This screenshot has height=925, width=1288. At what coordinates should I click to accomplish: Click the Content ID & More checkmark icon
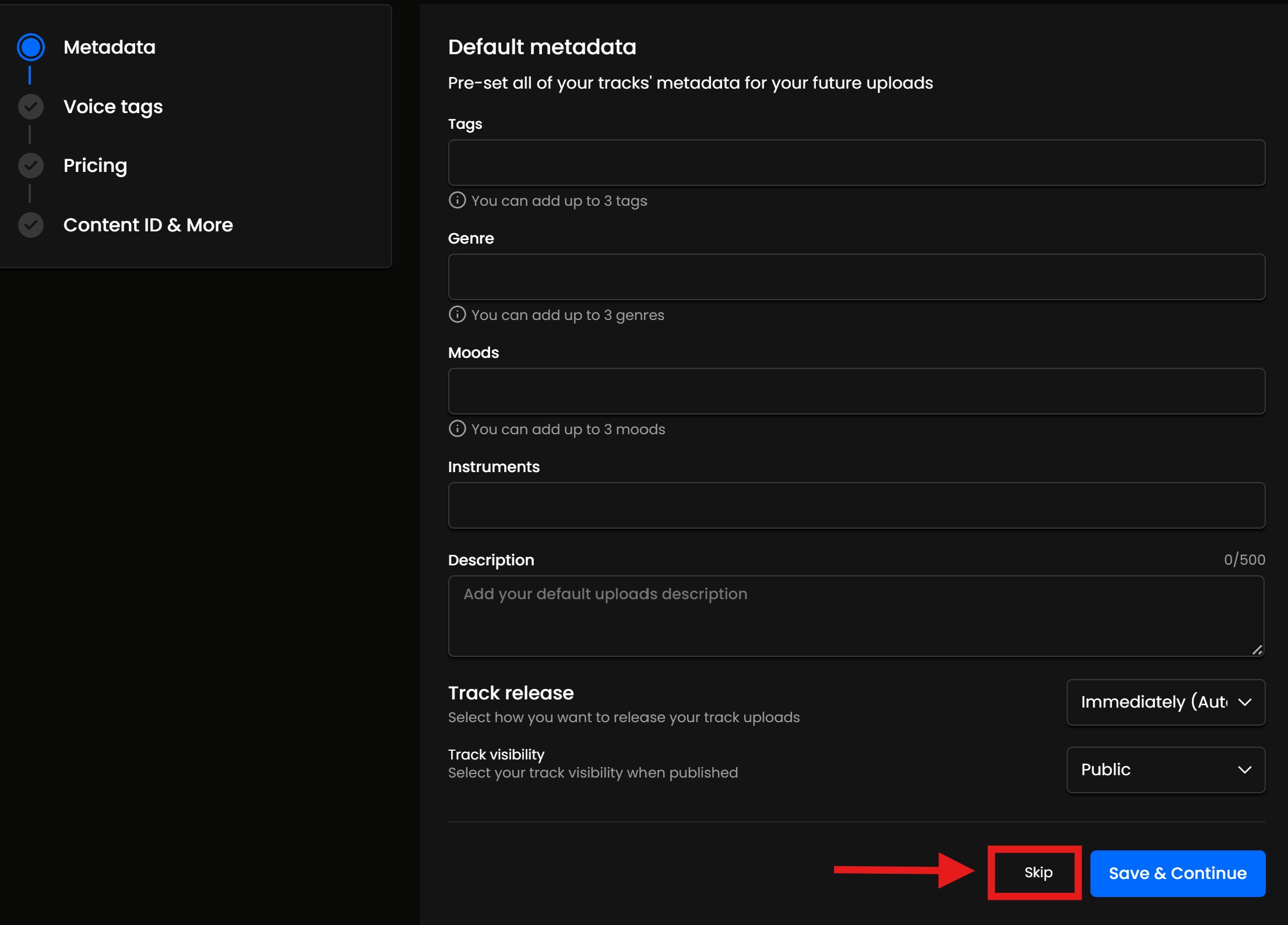(x=31, y=225)
